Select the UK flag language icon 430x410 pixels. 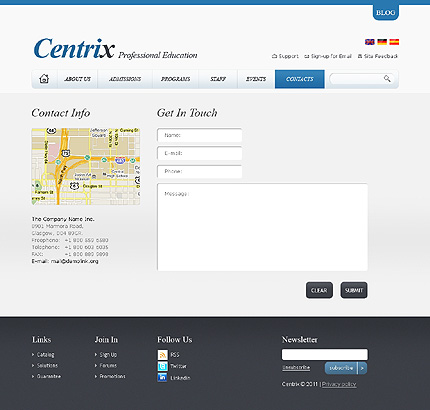tap(370, 42)
